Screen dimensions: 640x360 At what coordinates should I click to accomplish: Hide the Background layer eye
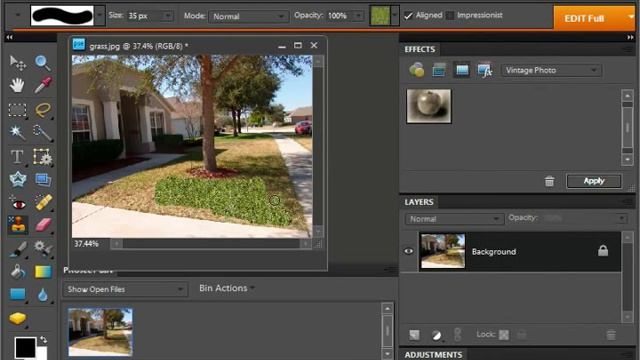pos(409,251)
